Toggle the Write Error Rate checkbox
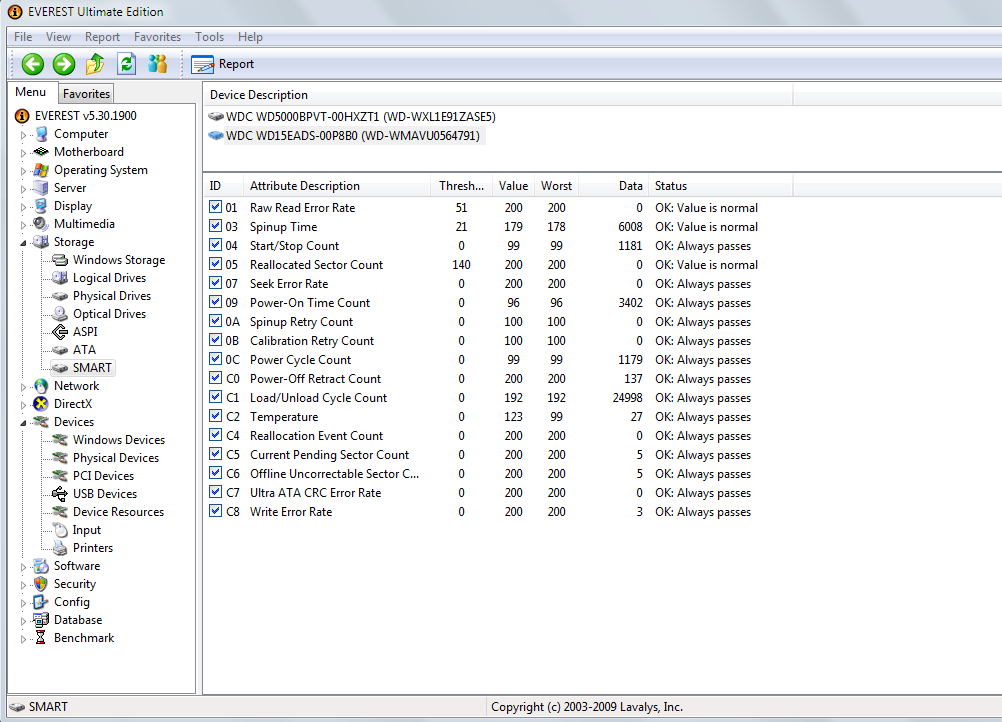 point(216,512)
